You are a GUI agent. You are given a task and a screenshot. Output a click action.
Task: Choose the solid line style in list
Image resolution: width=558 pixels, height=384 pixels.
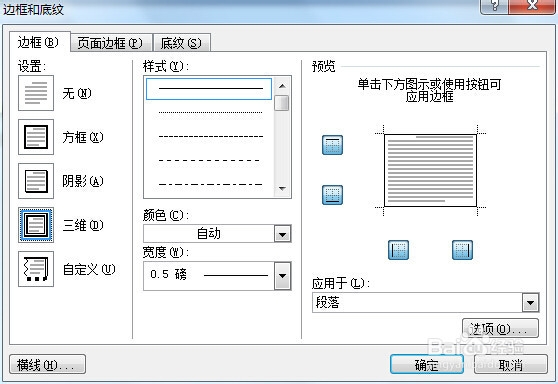[209, 89]
